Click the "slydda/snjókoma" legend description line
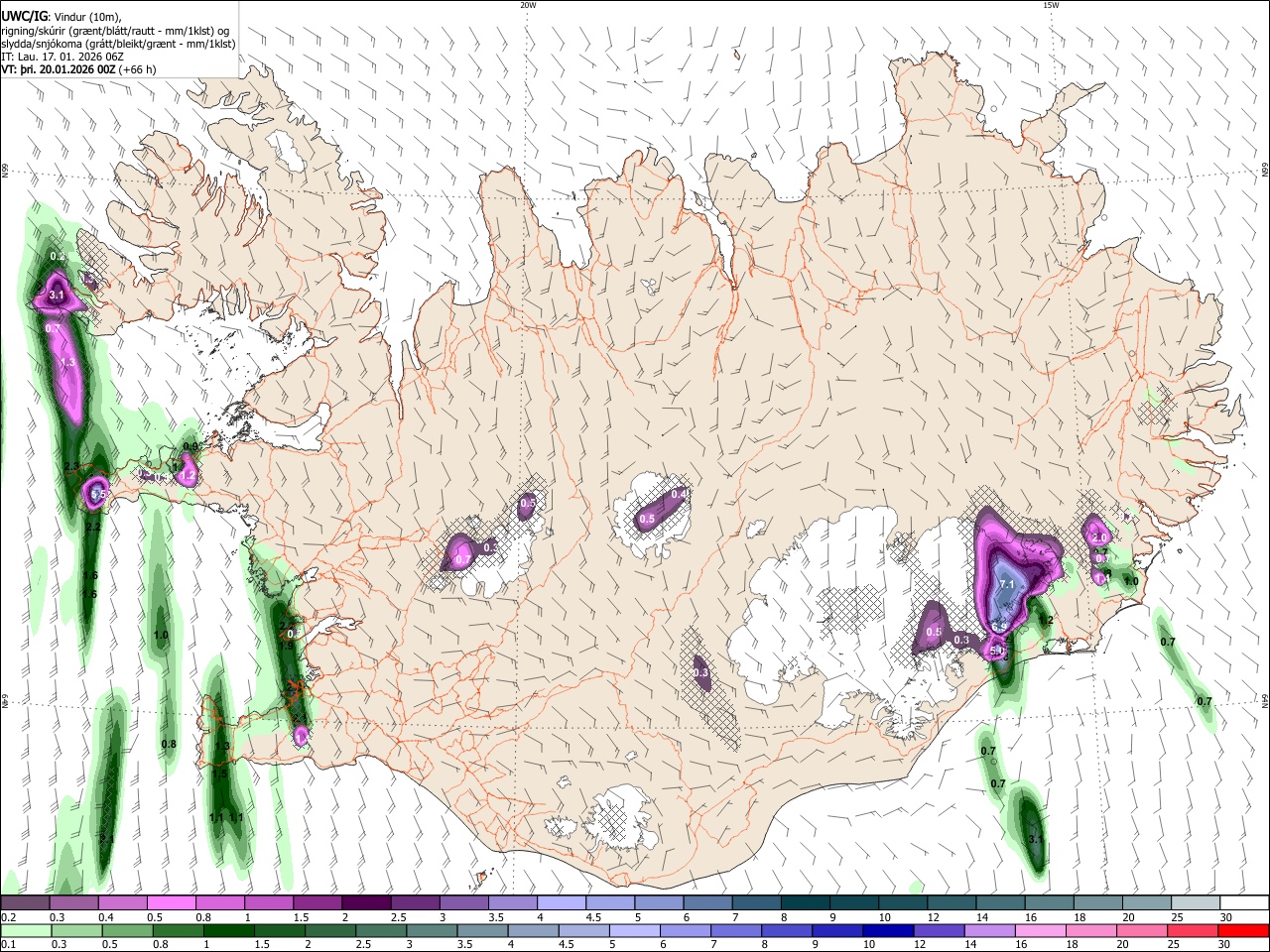Screen dimensions: 1270x952 [x=118, y=44]
